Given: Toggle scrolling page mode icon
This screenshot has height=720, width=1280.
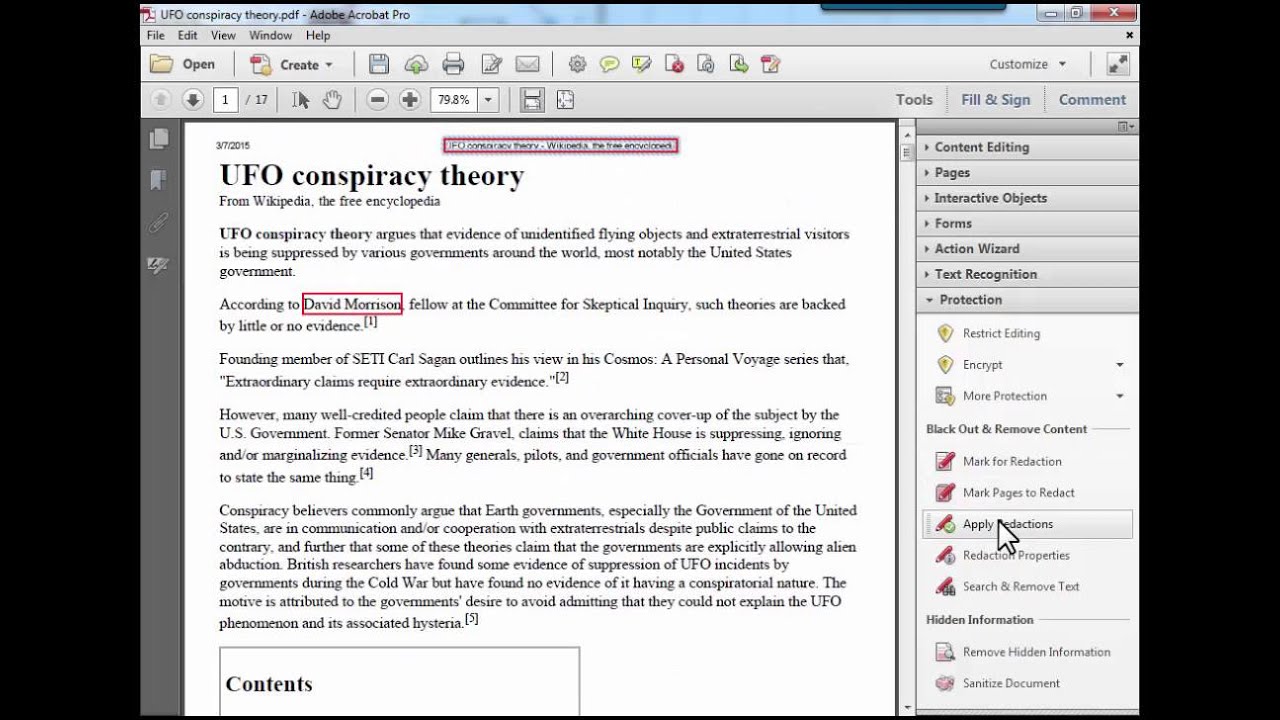Looking at the screenshot, I should [x=532, y=99].
